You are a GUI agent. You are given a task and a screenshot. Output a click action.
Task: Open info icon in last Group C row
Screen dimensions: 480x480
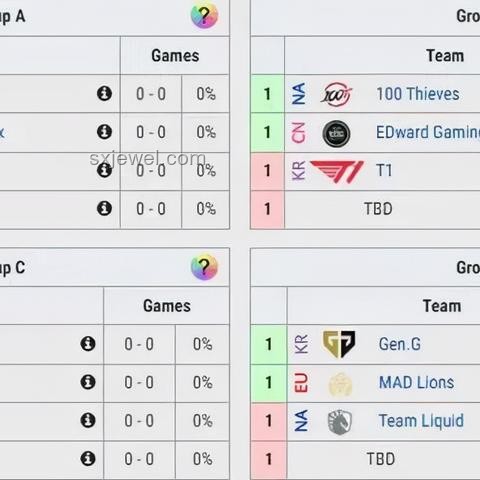click(x=88, y=459)
